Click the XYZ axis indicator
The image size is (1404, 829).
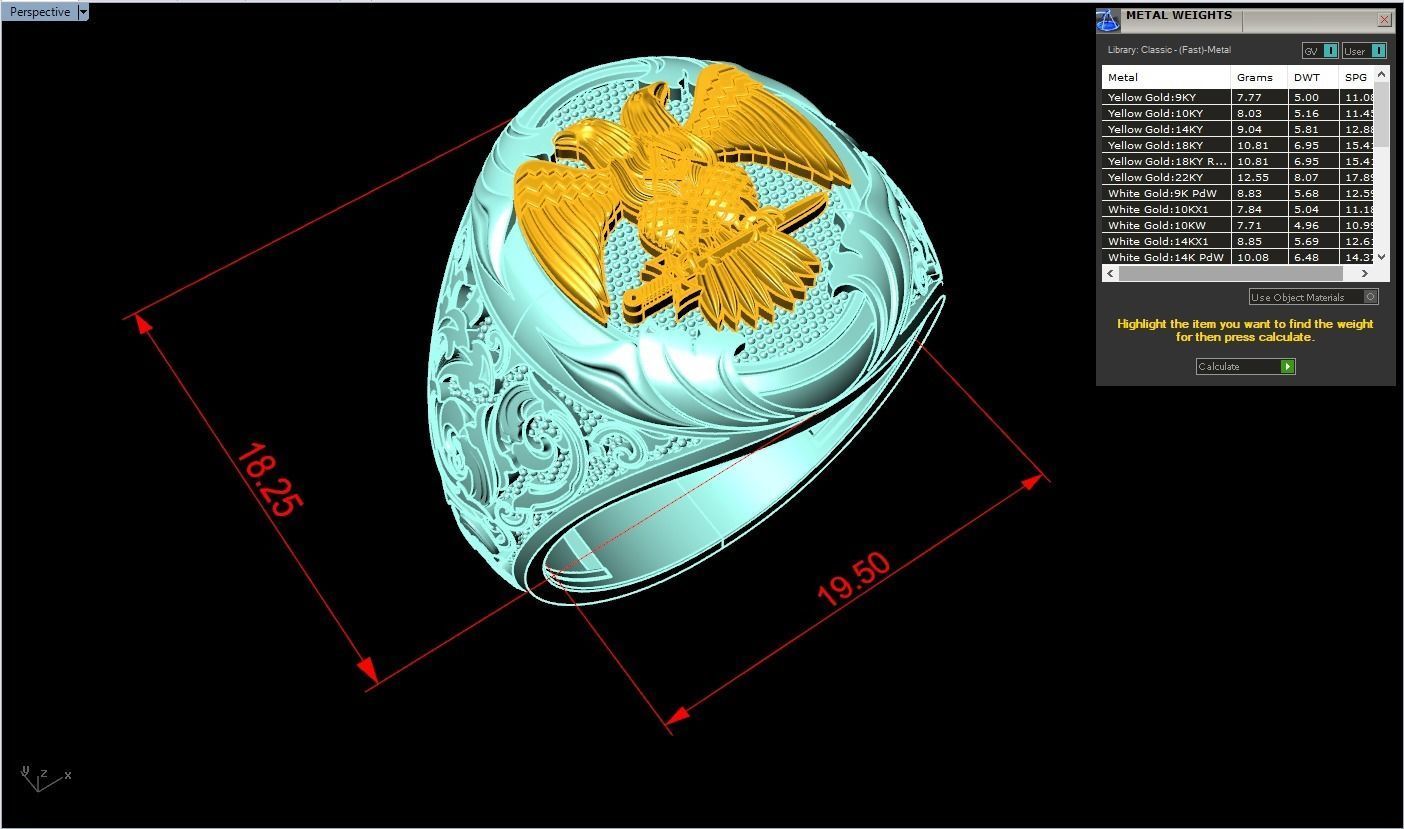[44, 778]
